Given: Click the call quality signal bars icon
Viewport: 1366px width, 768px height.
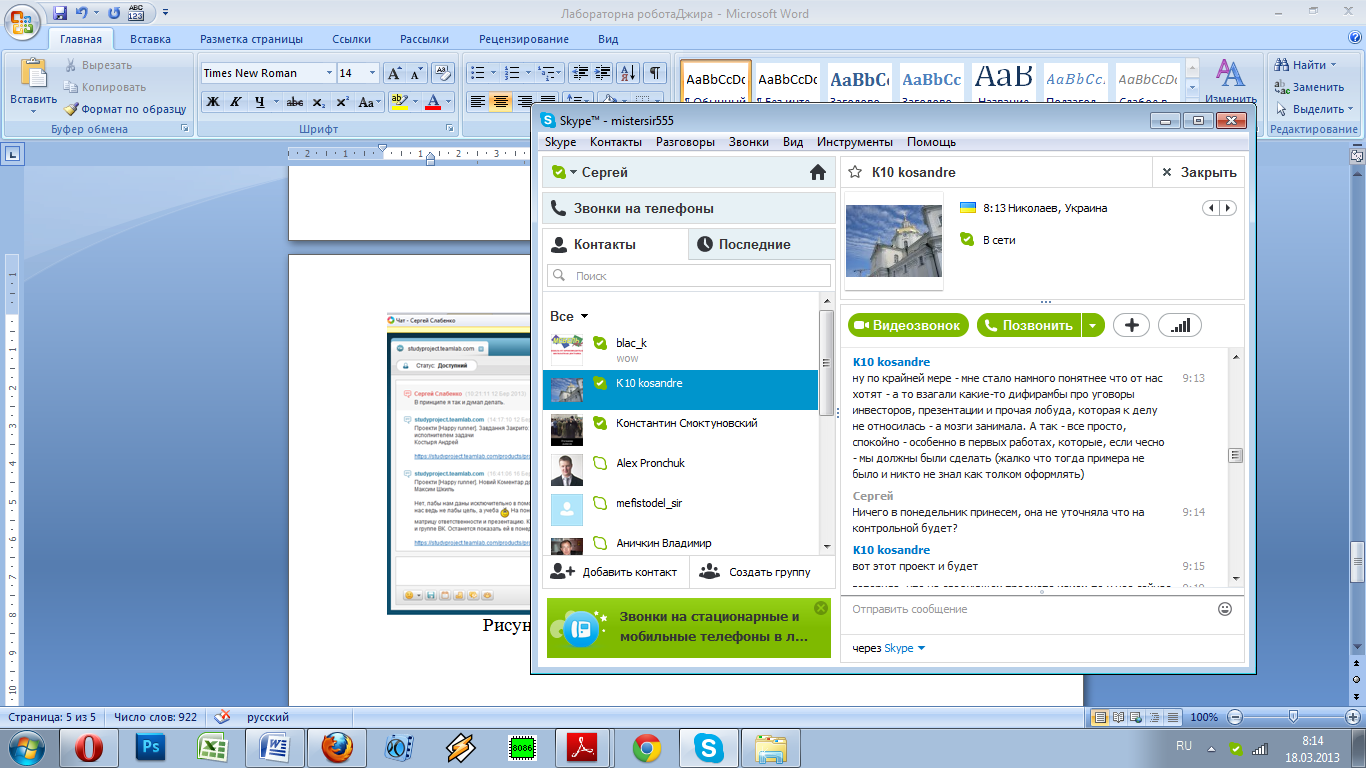Looking at the screenshot, I should click(x=1180, y=325).
